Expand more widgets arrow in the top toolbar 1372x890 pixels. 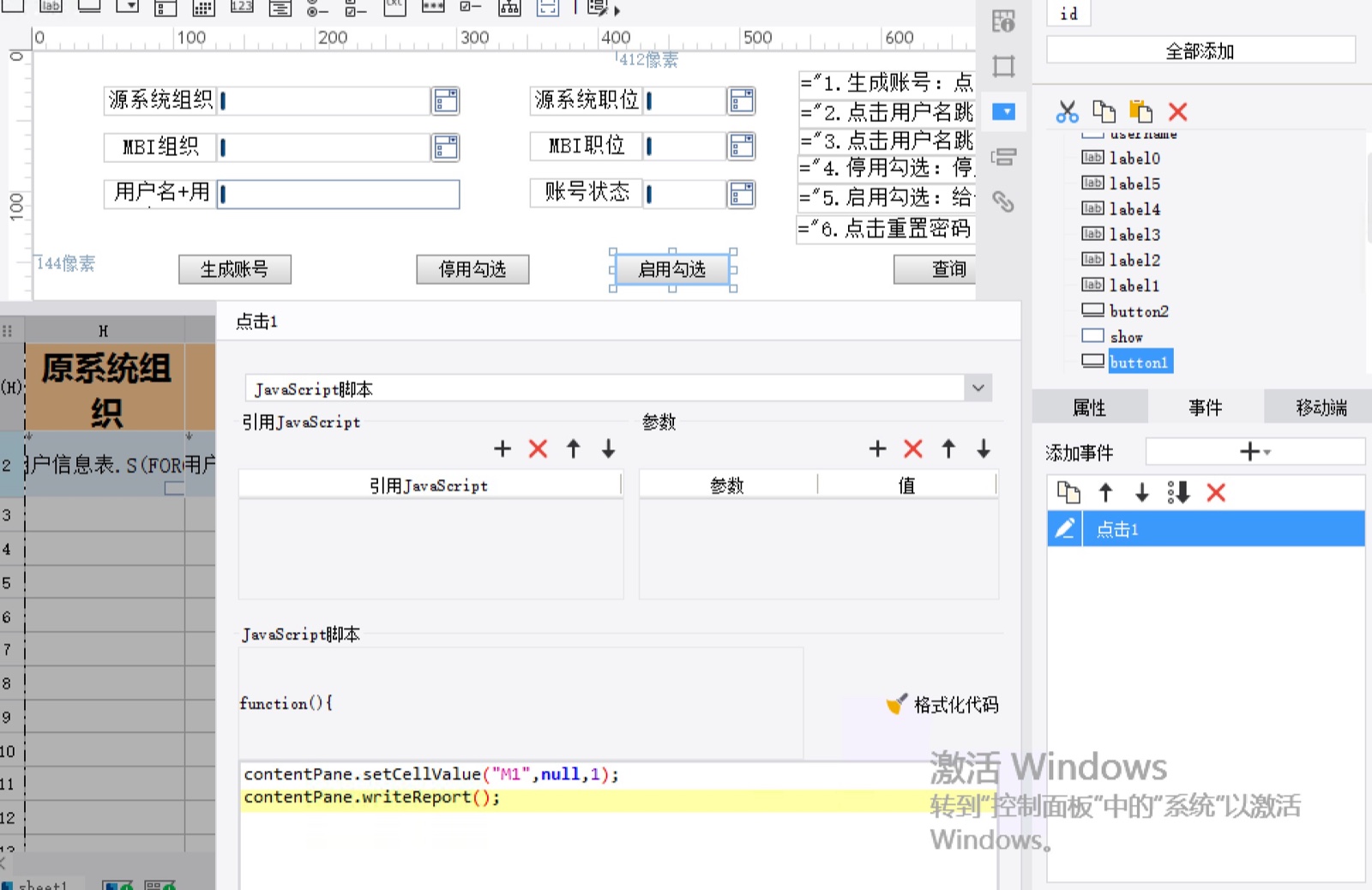(617, 10)
